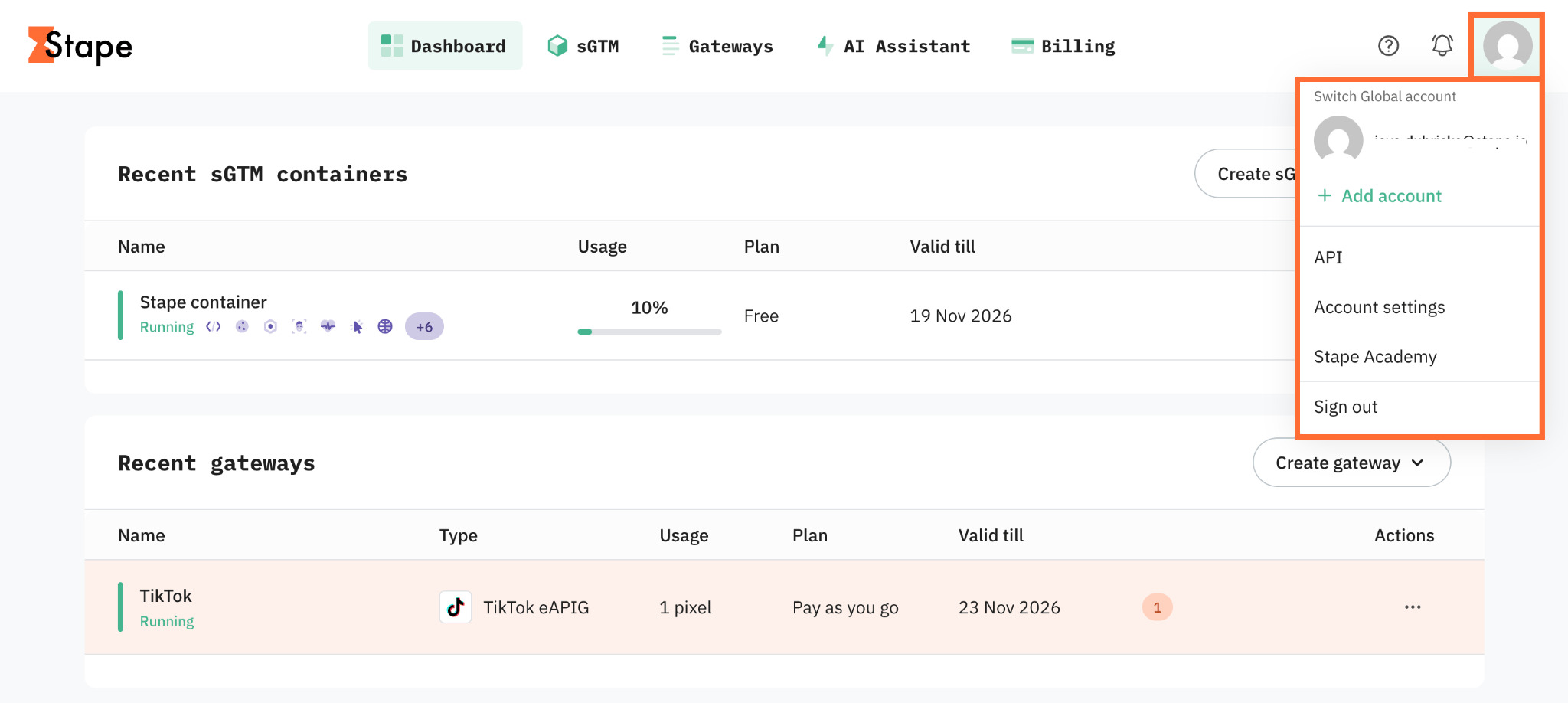Viewport: 1568px width, 703px height.
Task: Open the TikTok row three-dots actions menu
Action: [x=1413, y=607]
